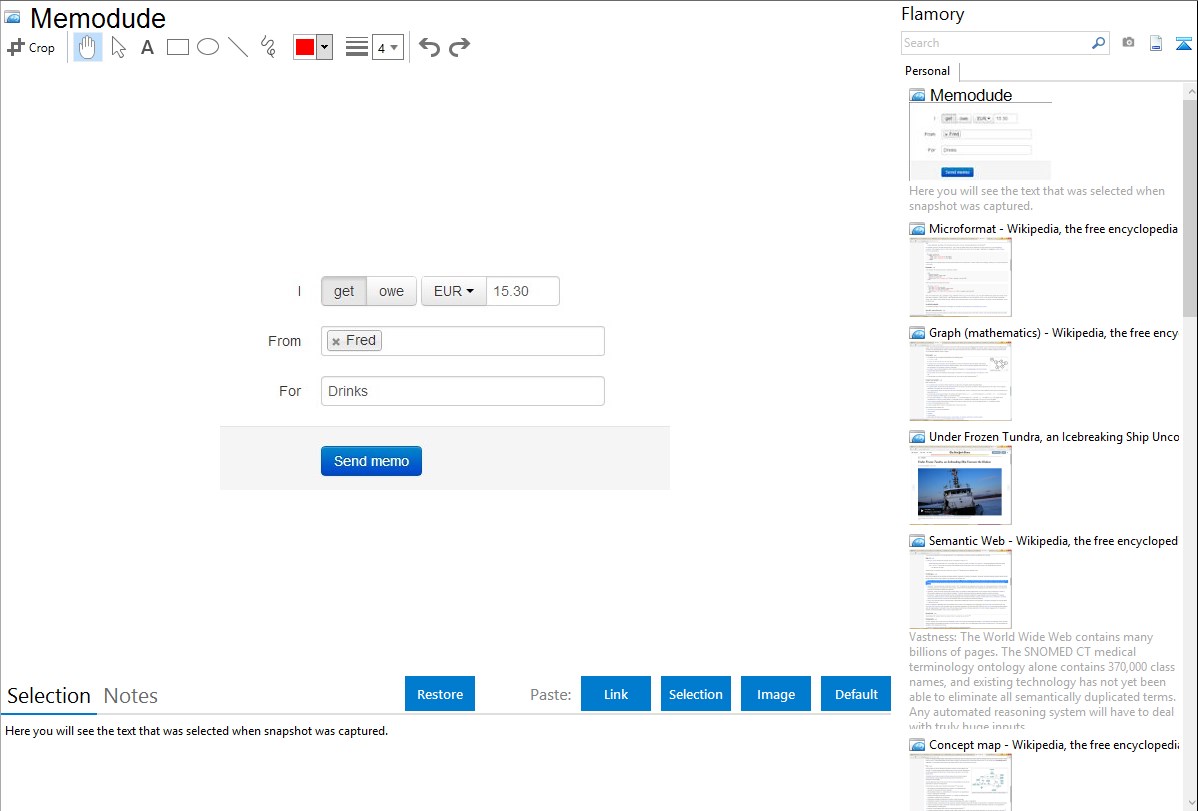
Task: Open the Semantic Web snapshot thumbnail
Action: (960, 589)
